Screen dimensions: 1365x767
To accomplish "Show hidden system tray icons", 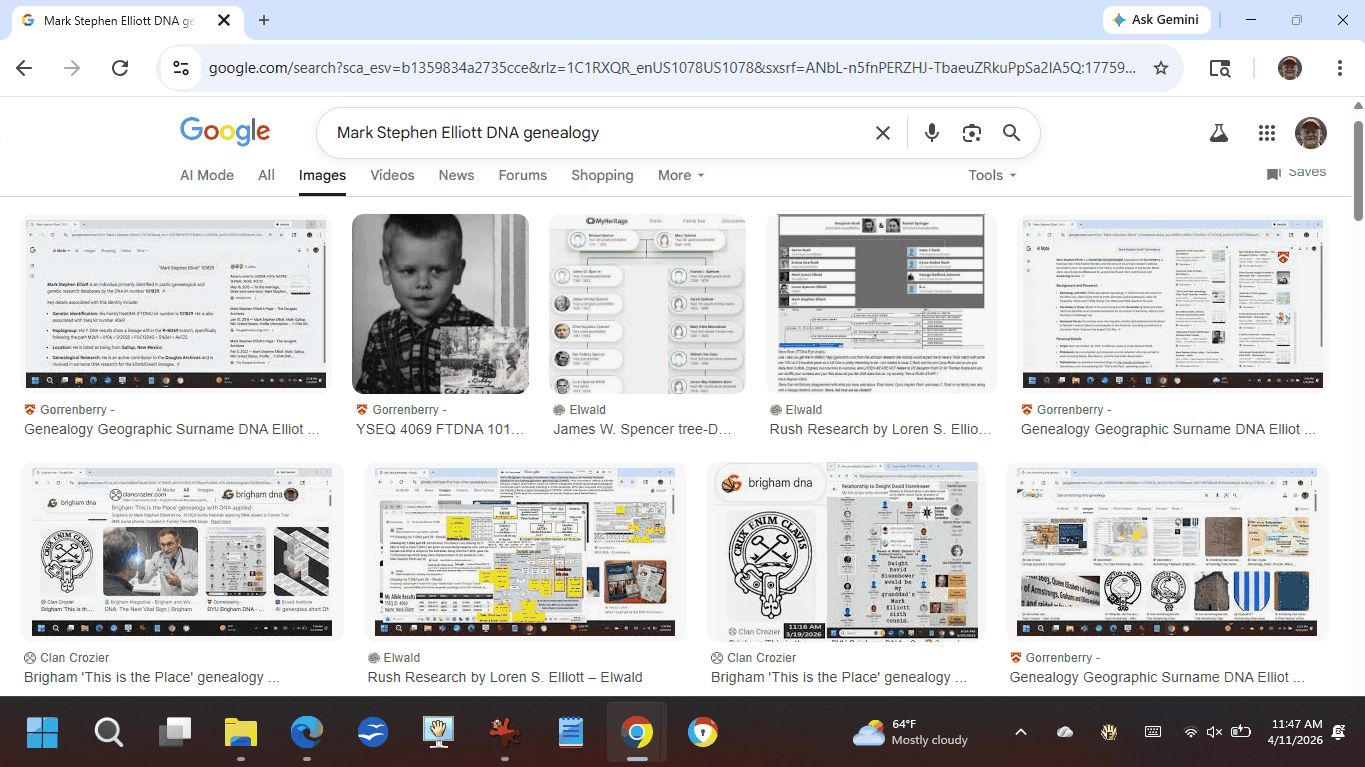I will click(1021, 733).
